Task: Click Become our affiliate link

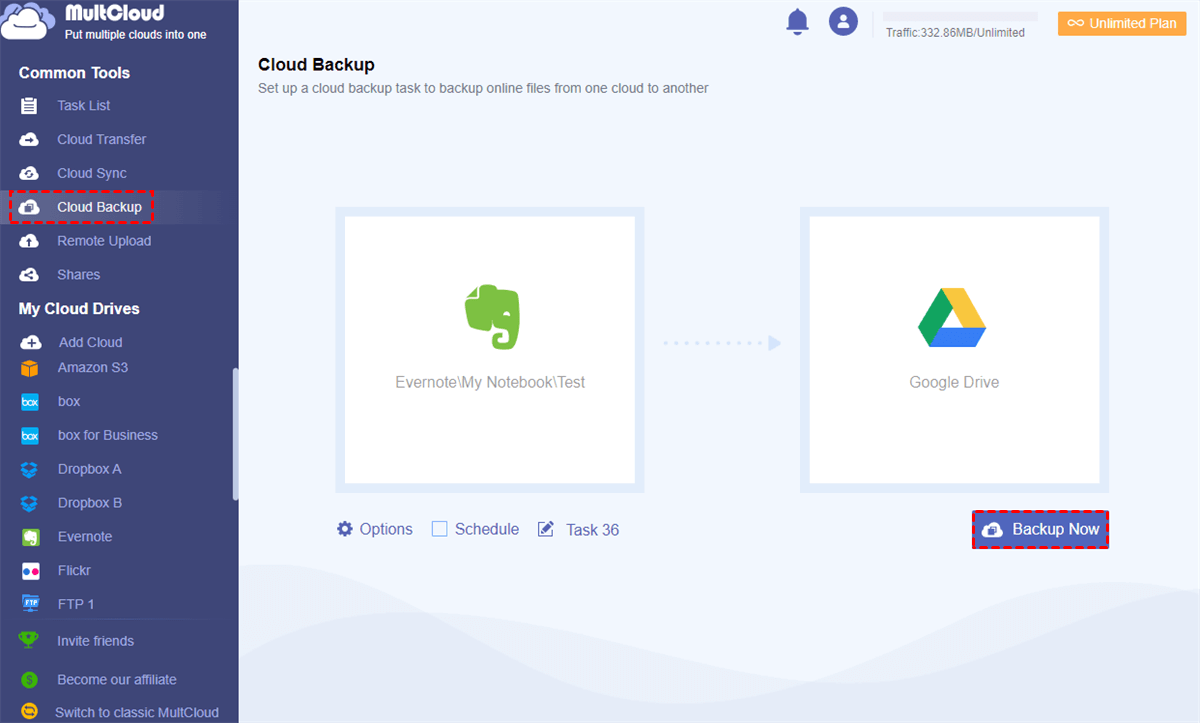Action: 117,680
